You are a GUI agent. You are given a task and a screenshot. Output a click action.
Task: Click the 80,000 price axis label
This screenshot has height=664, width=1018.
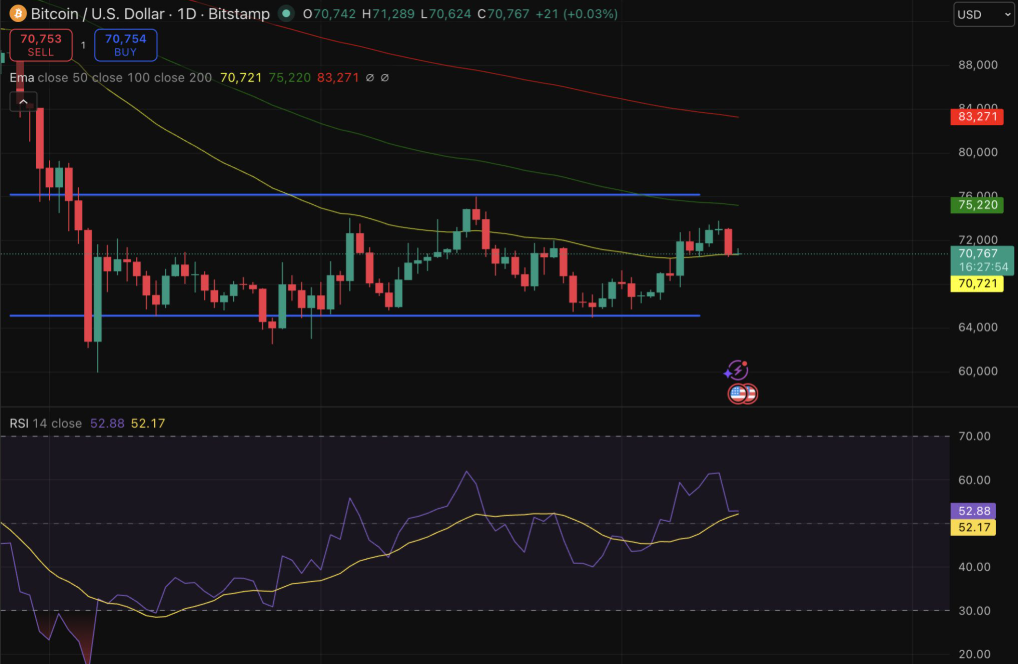978,152
